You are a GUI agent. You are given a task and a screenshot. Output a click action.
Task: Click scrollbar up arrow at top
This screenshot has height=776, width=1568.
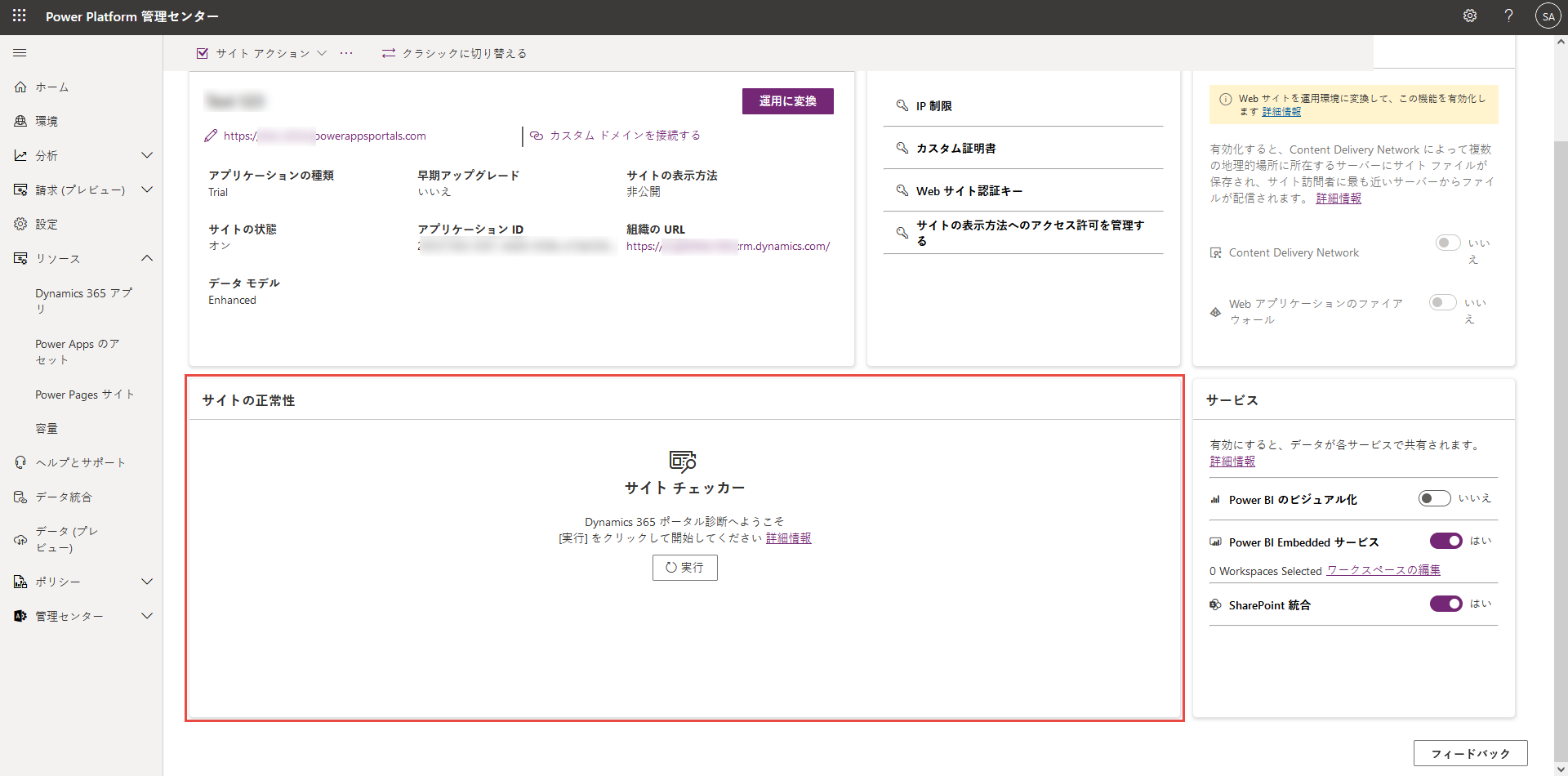[1561, 42]
